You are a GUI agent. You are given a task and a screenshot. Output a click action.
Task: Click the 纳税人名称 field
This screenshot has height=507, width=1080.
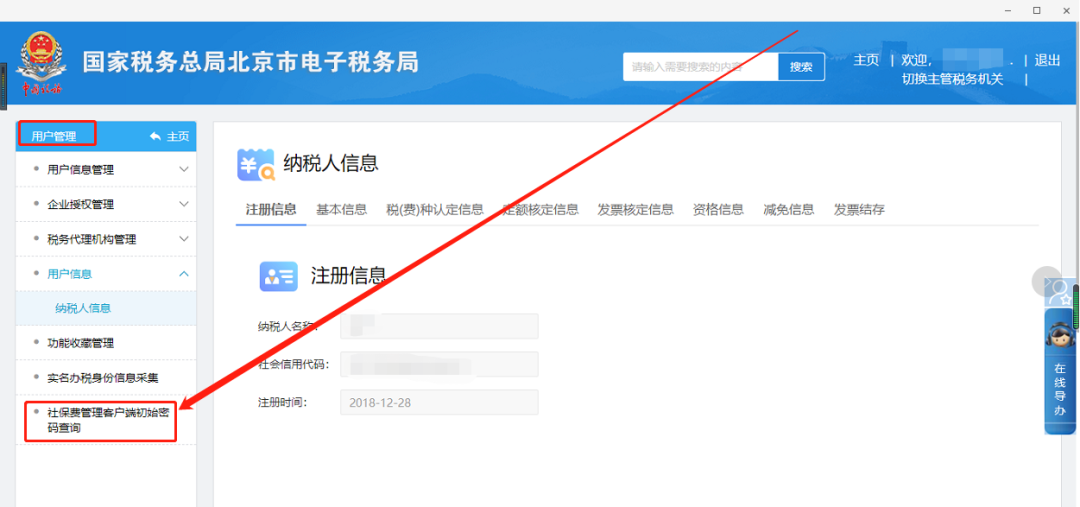[439, 326]
